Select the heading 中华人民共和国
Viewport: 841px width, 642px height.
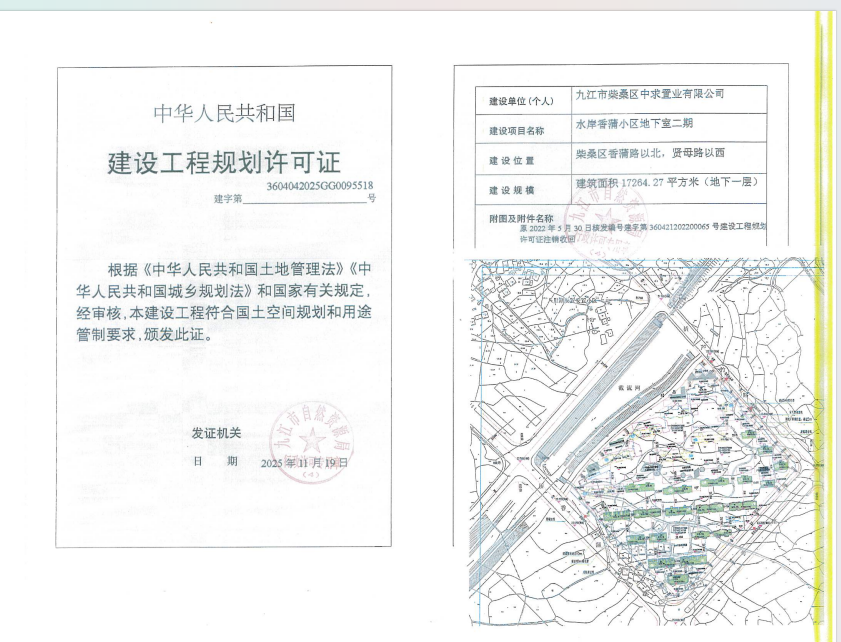224,113
